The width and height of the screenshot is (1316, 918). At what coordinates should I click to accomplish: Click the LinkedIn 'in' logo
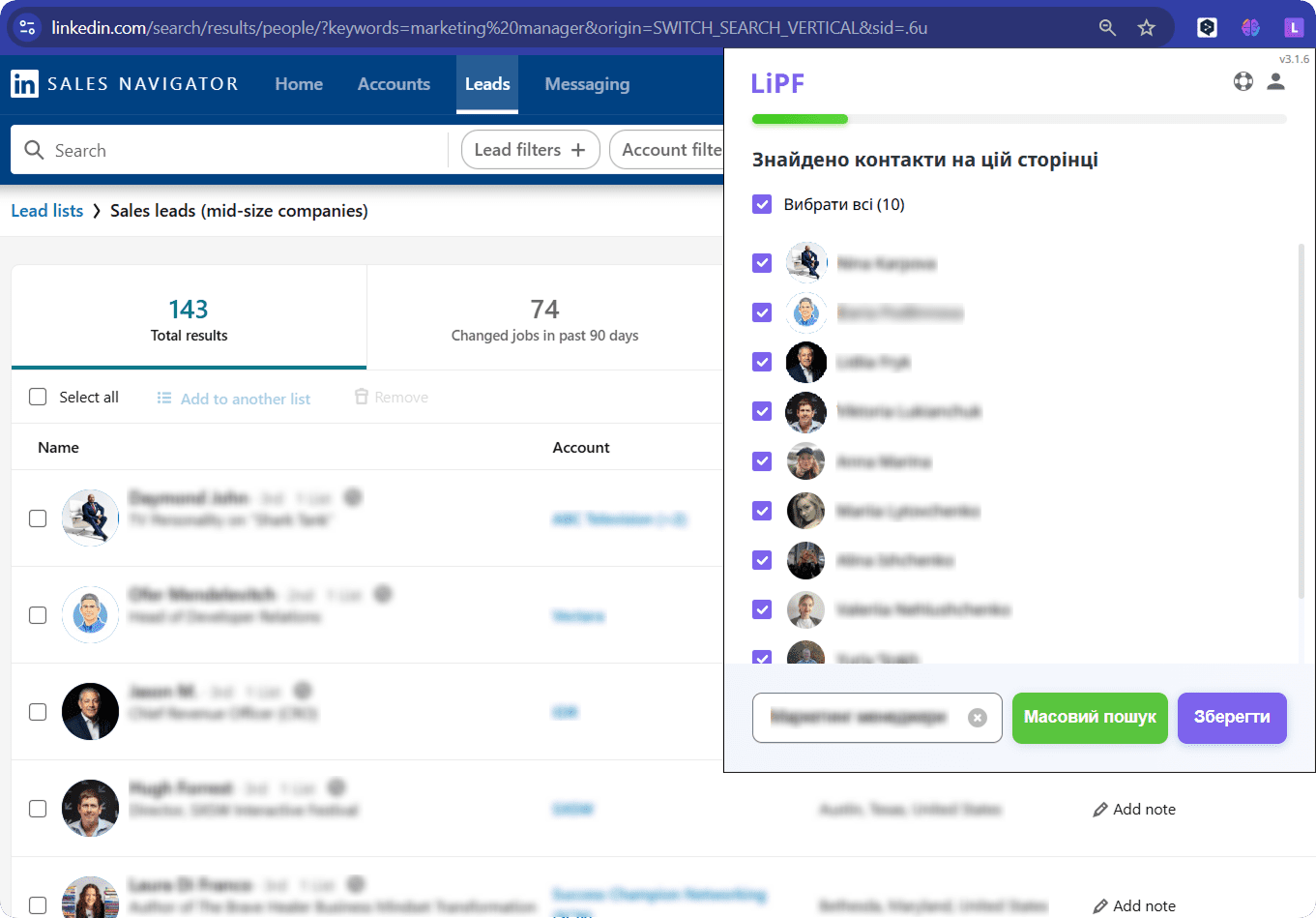click(24, 83)
